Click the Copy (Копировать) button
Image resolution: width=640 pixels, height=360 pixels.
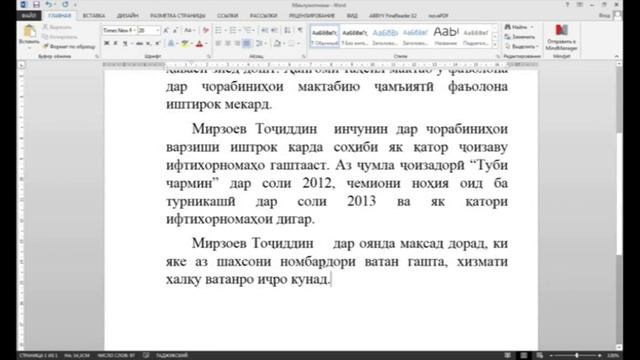coord(60,37)
